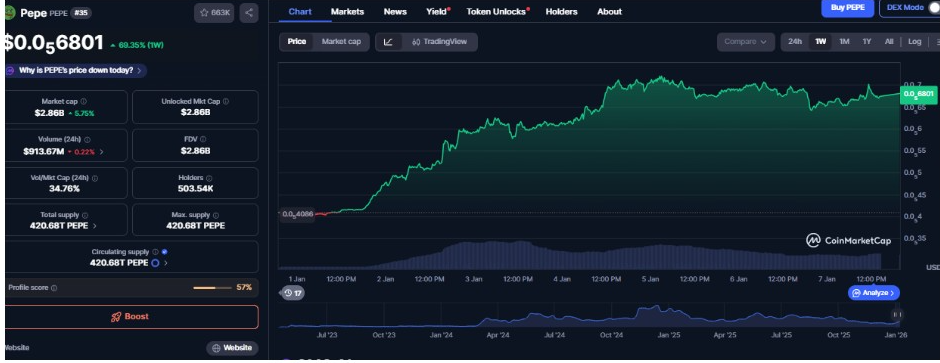The image size is (940, 363).
Task: Click the Circulating supply info icon
Action: 155,252
